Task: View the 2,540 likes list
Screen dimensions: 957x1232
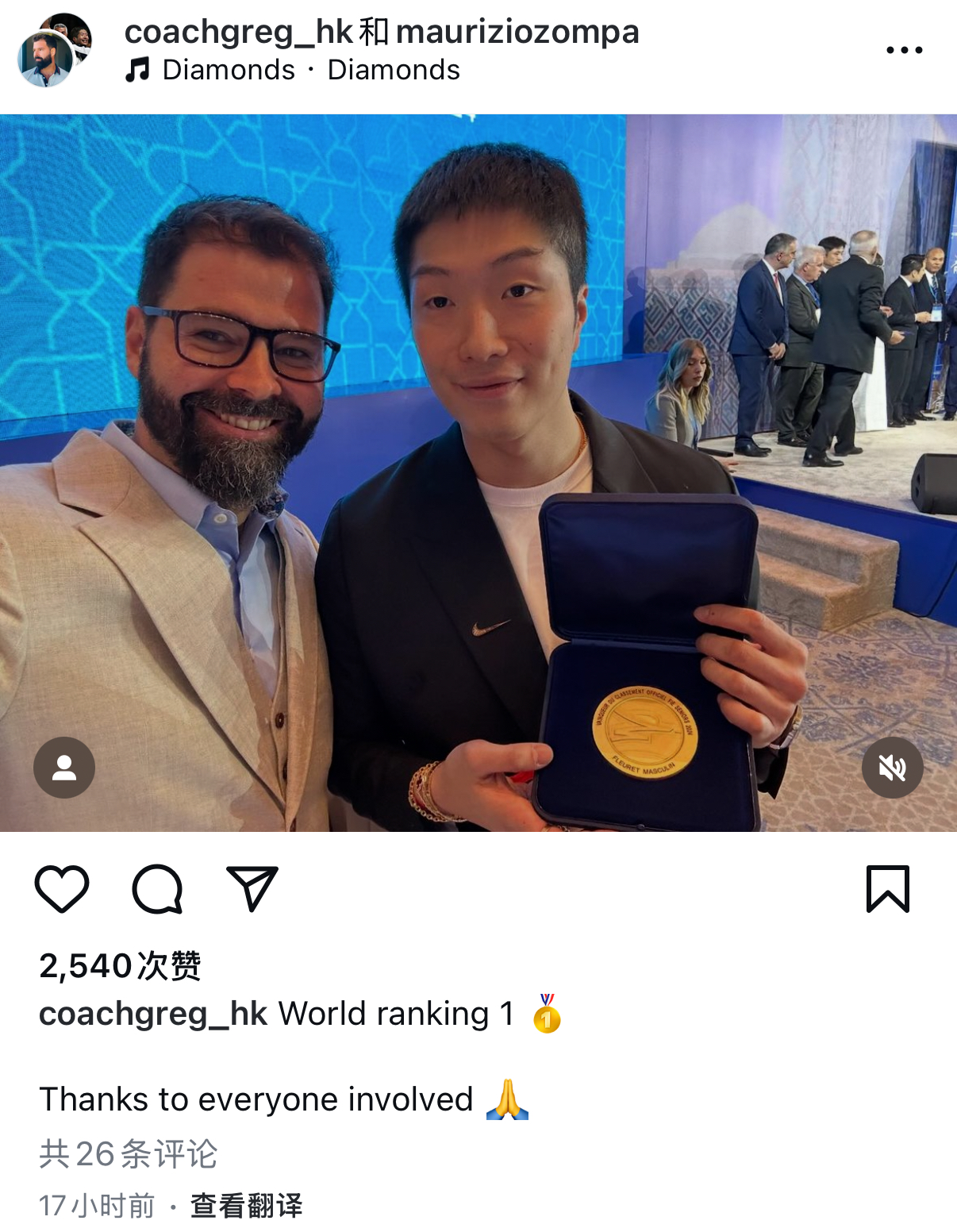Action: point(120,966)
